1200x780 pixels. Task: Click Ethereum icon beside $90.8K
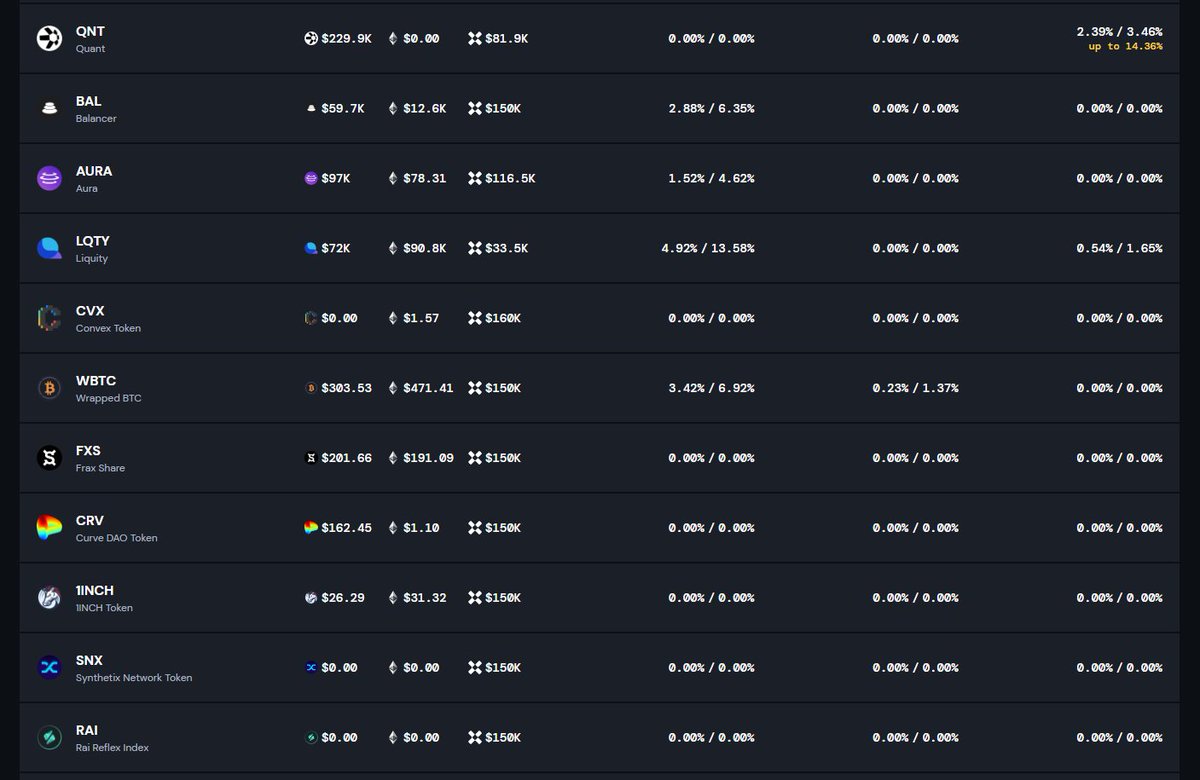coord(393,249)
